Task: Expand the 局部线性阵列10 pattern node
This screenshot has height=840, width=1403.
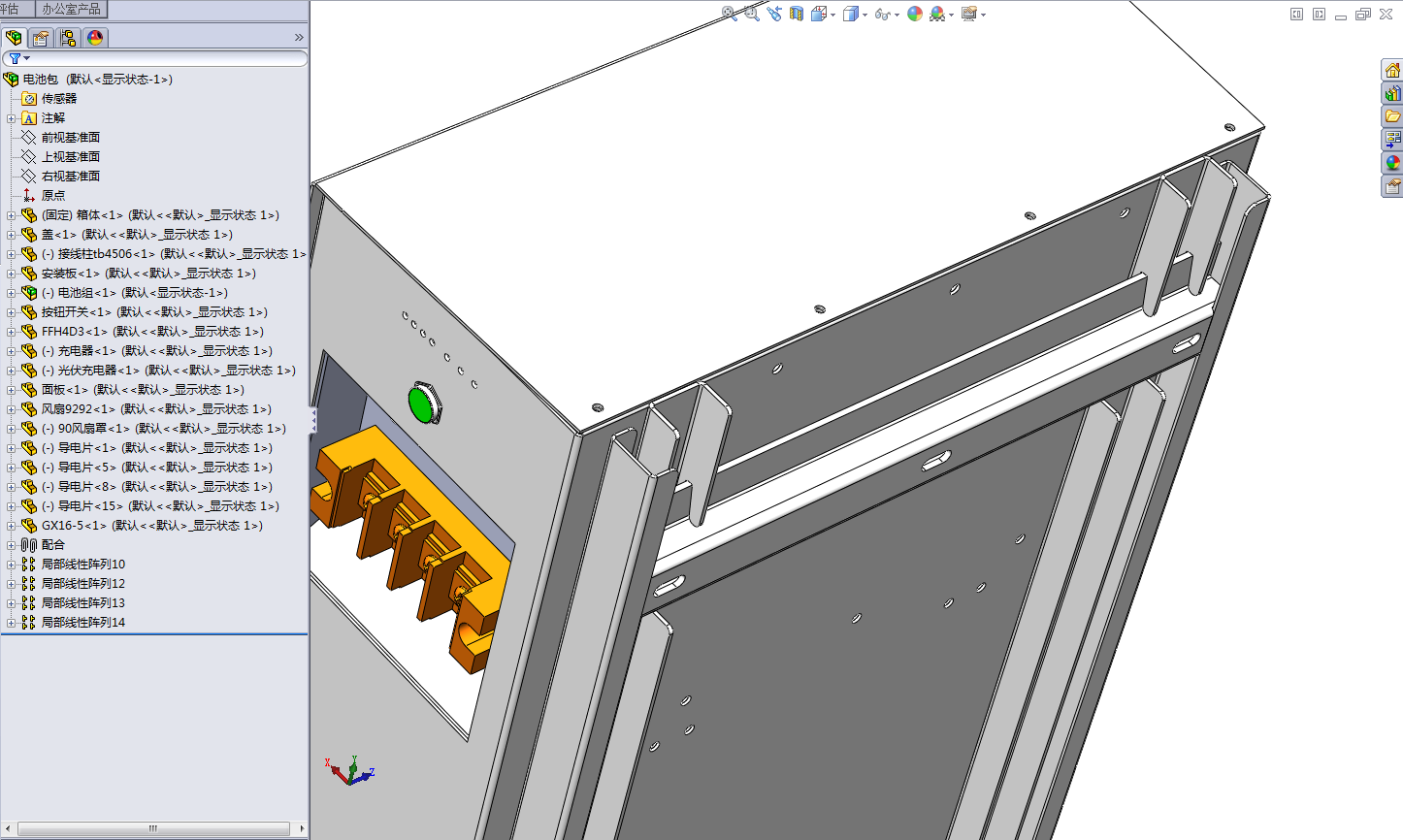Action: pos(11,565)
